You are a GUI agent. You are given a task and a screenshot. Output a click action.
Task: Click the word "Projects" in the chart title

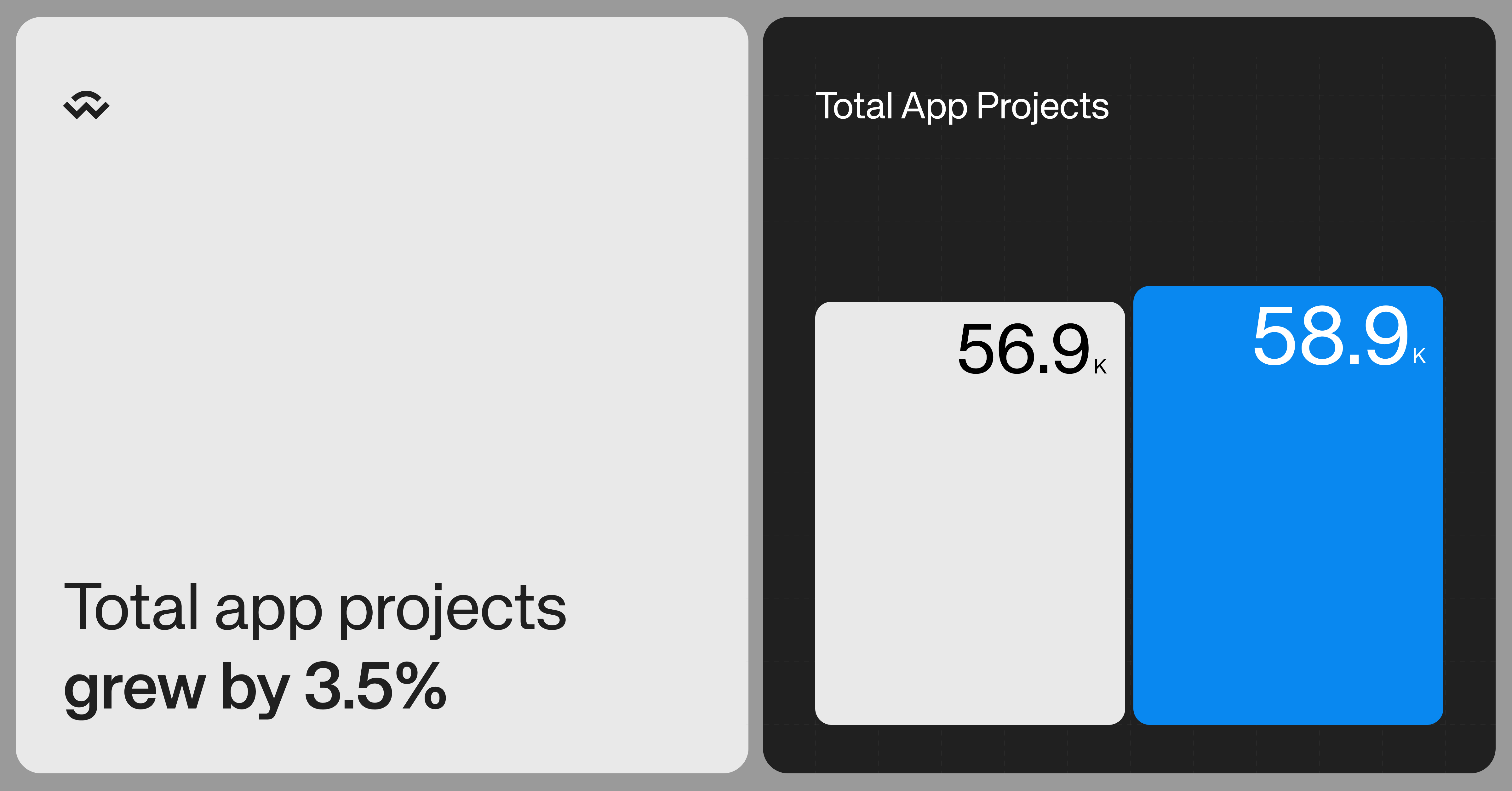(1042, 107)
